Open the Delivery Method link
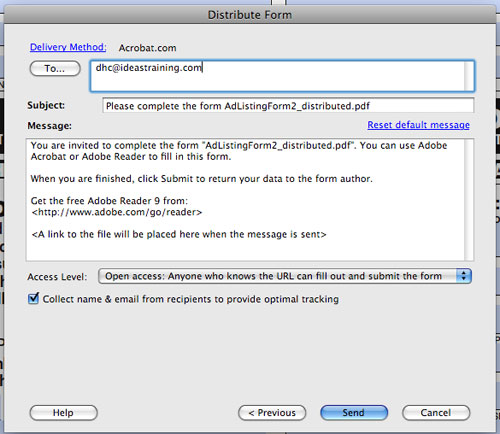500x434 pixels. click(68, 47)
